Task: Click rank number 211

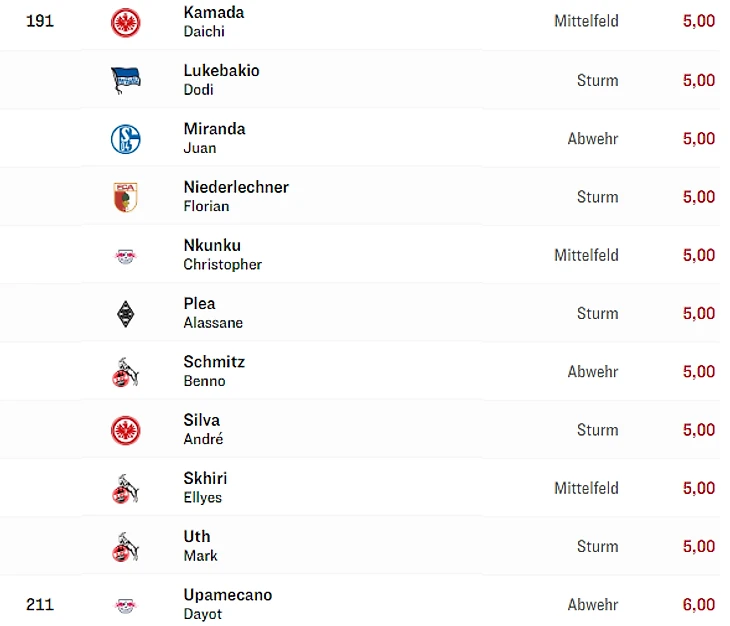Action: pyautogui.click(x=40, y=604)
